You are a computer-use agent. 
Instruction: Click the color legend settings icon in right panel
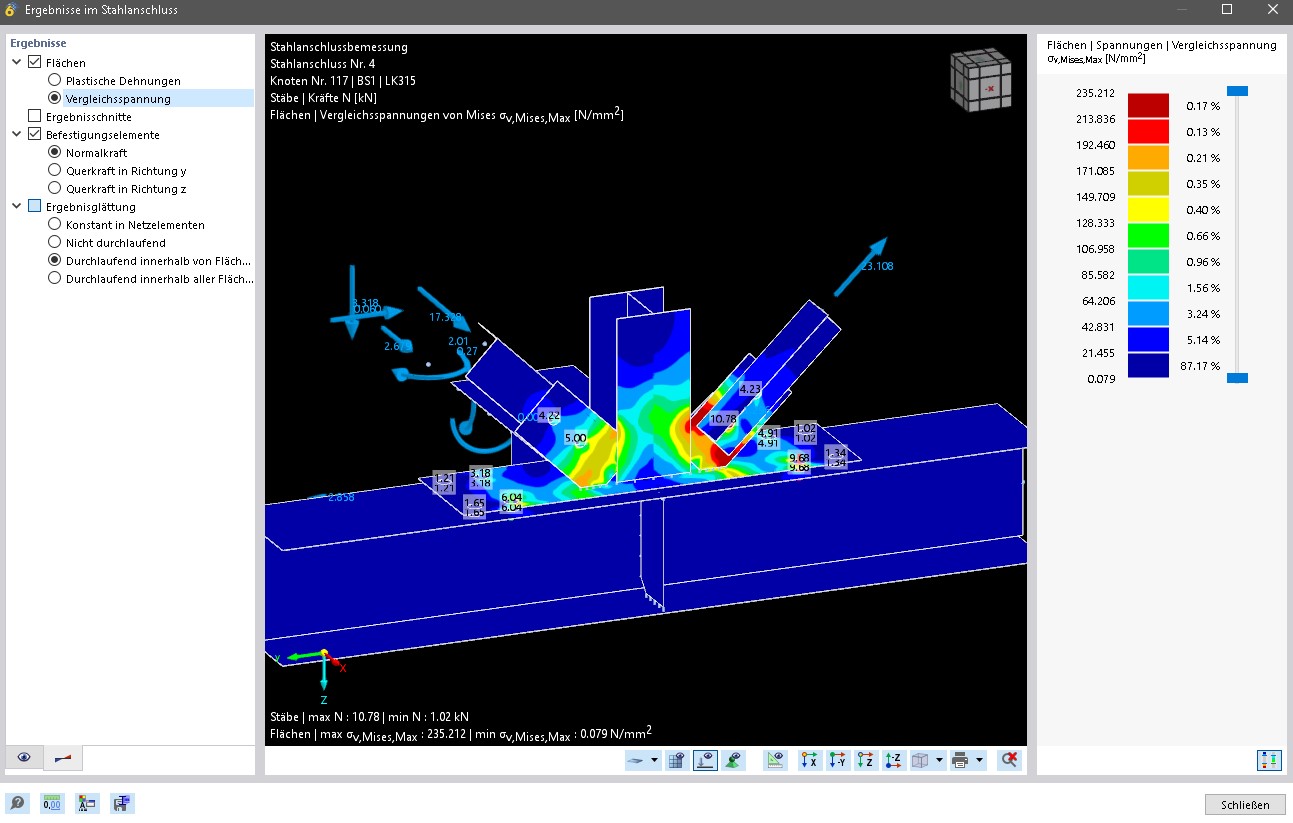click(x=1268, y=760)
